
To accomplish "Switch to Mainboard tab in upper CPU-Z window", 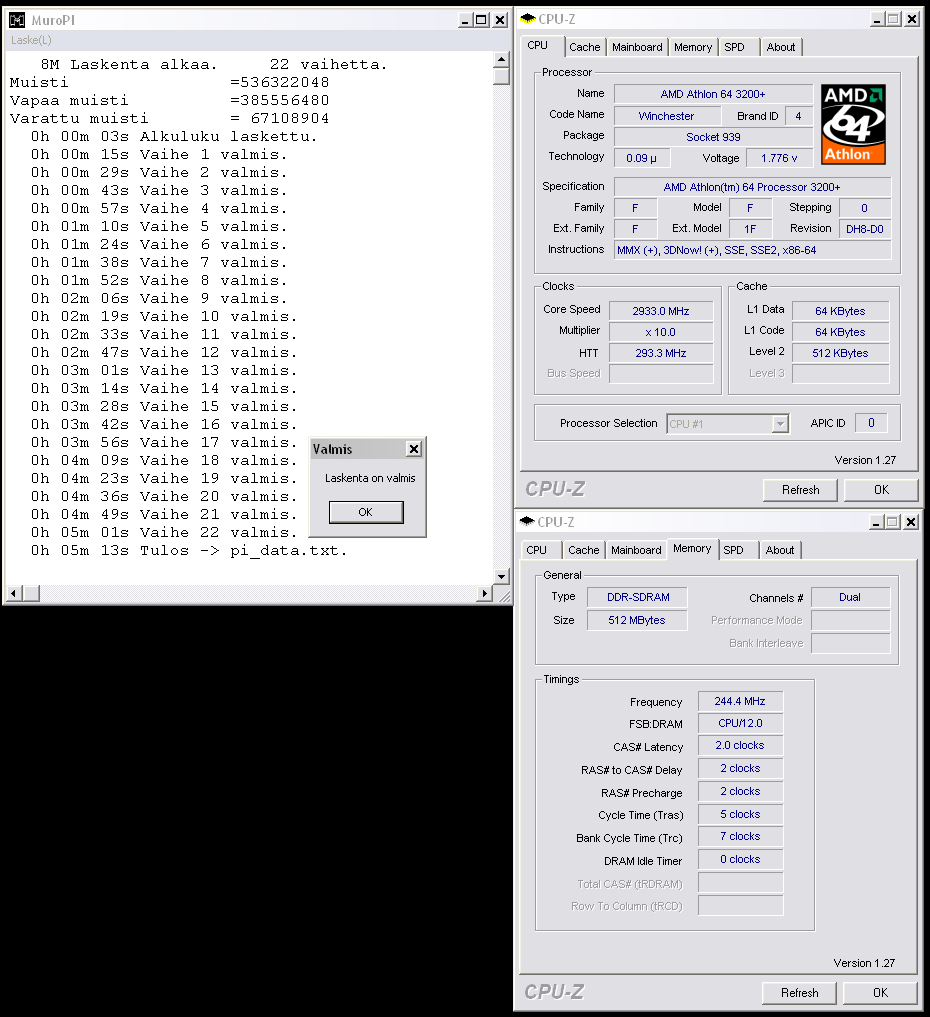I will point(638,47).
